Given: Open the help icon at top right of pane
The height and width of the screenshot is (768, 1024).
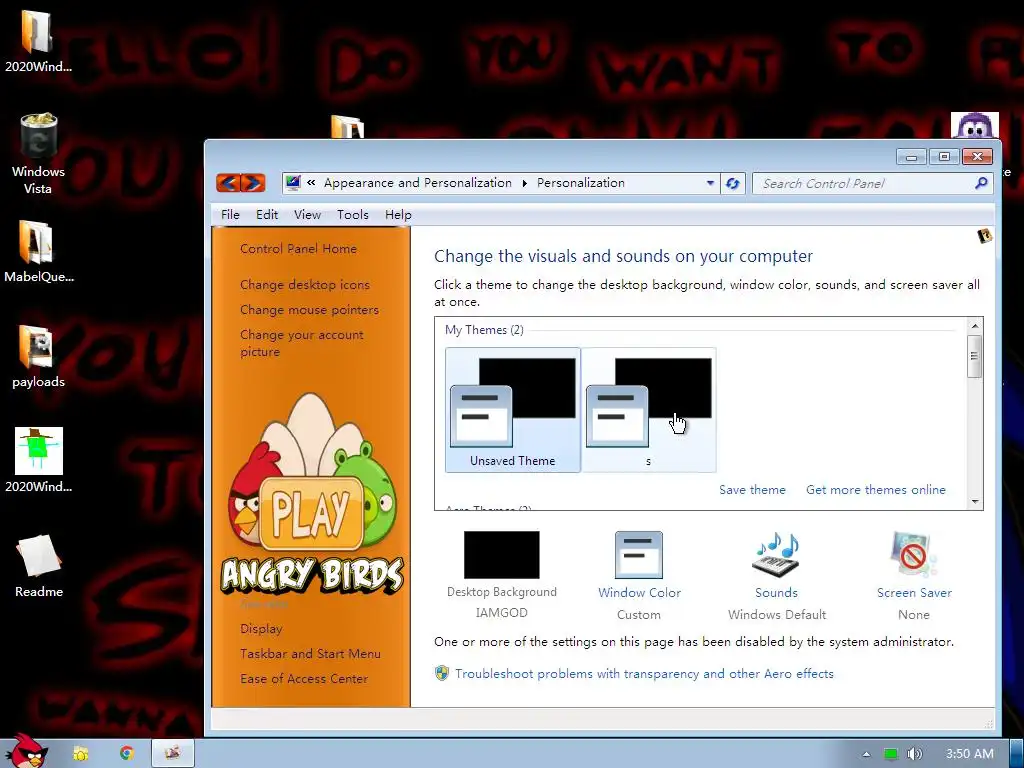Looking at the screenshot, I should click(985, 236).
